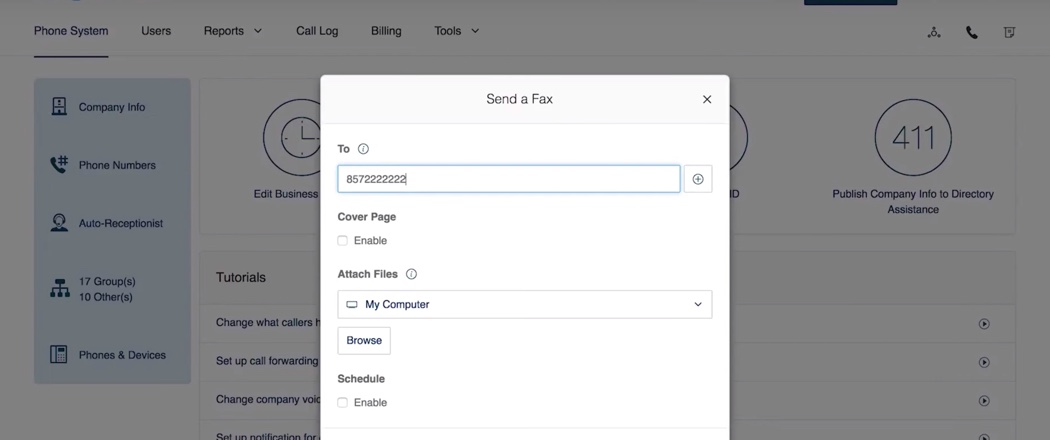
Task: Go to the Billing tab
Action: click(386, 31)
